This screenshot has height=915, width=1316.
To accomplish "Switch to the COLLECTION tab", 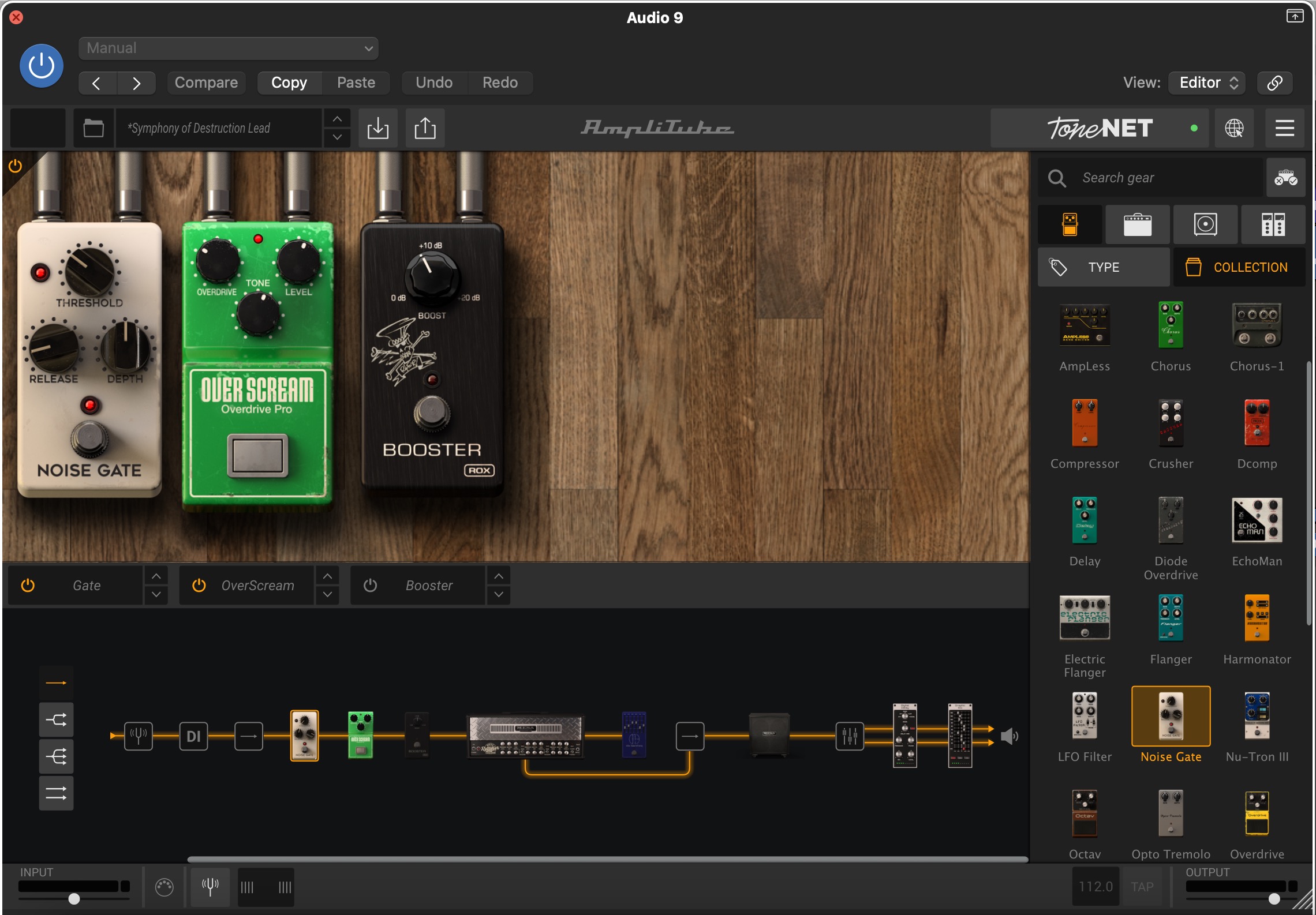I will [x=1239, y=267].
